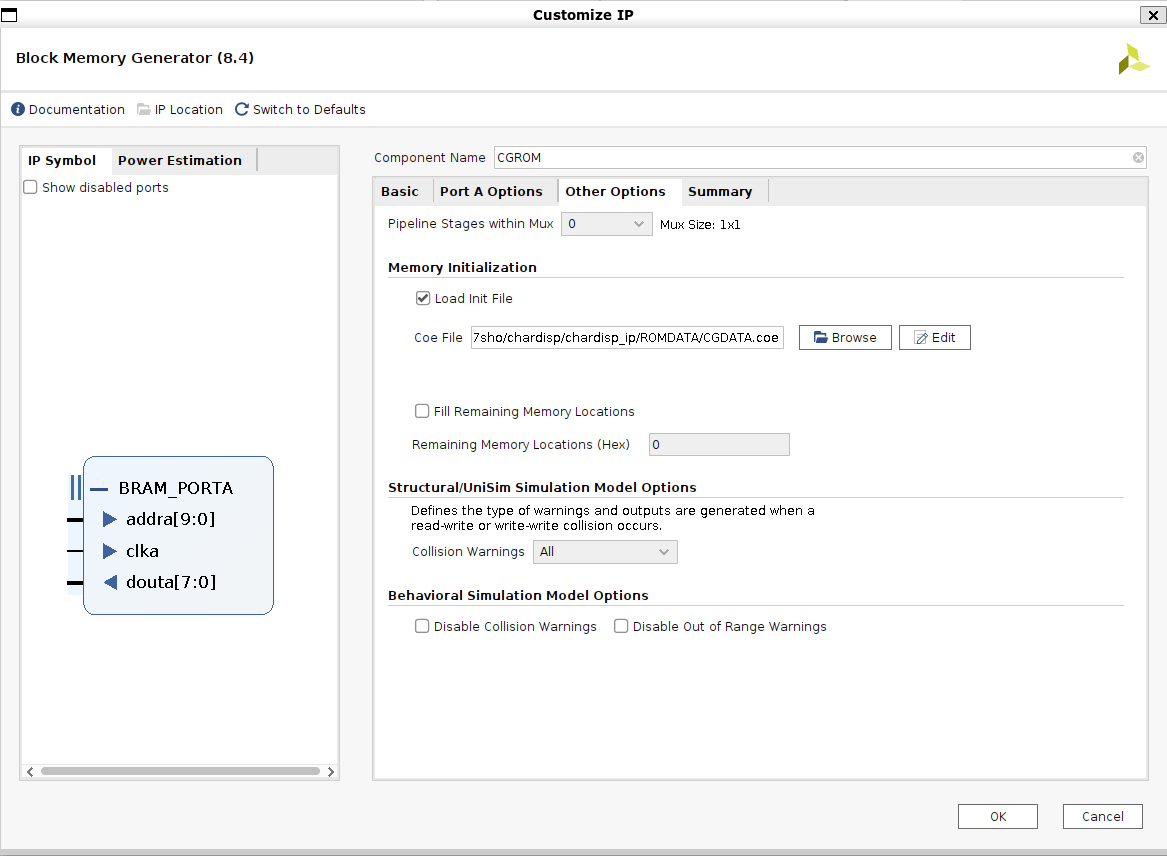
Task: Click the Cancel button
Action: click(x=1102, y=817)
